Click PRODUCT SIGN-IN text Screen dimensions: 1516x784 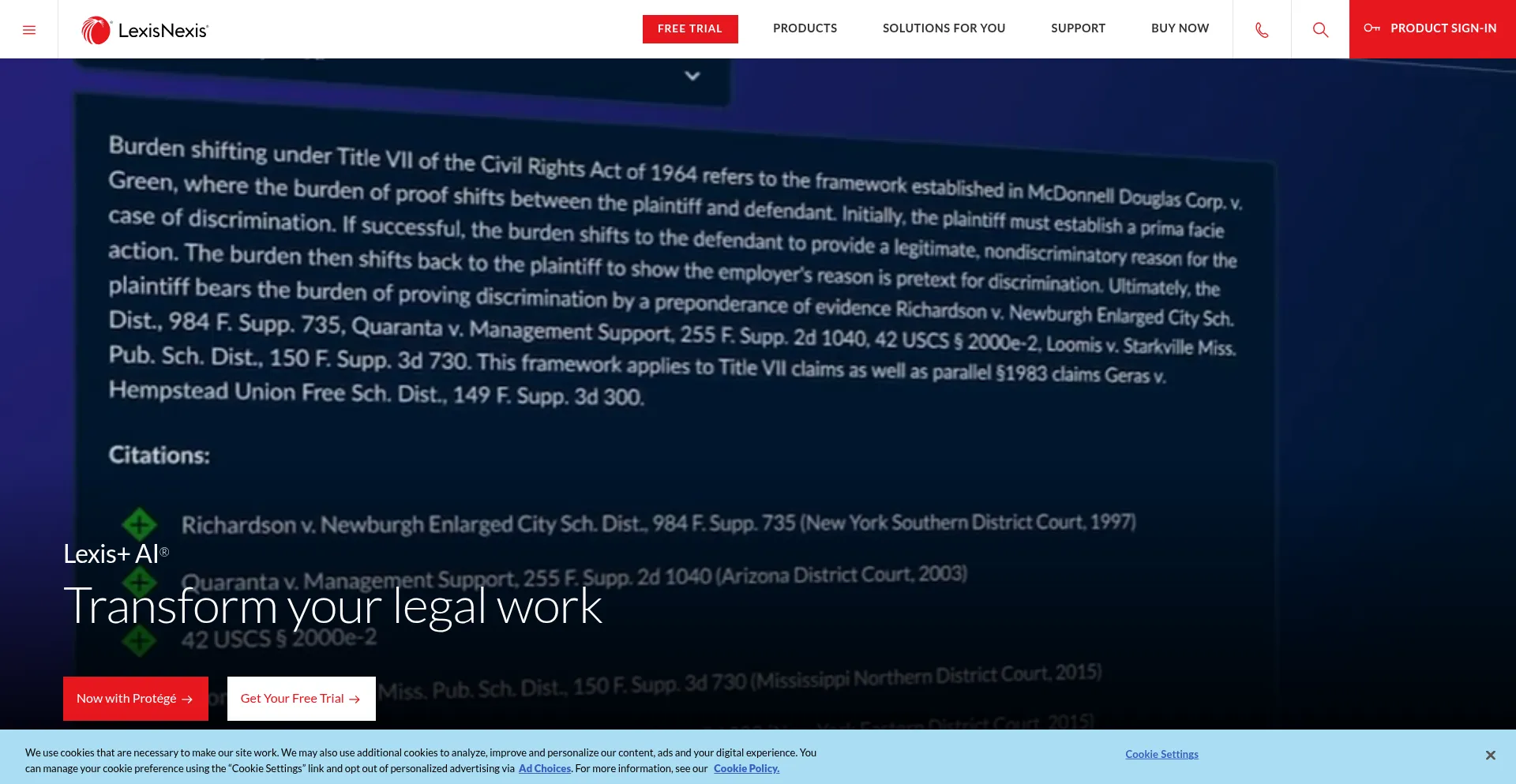1443,28
